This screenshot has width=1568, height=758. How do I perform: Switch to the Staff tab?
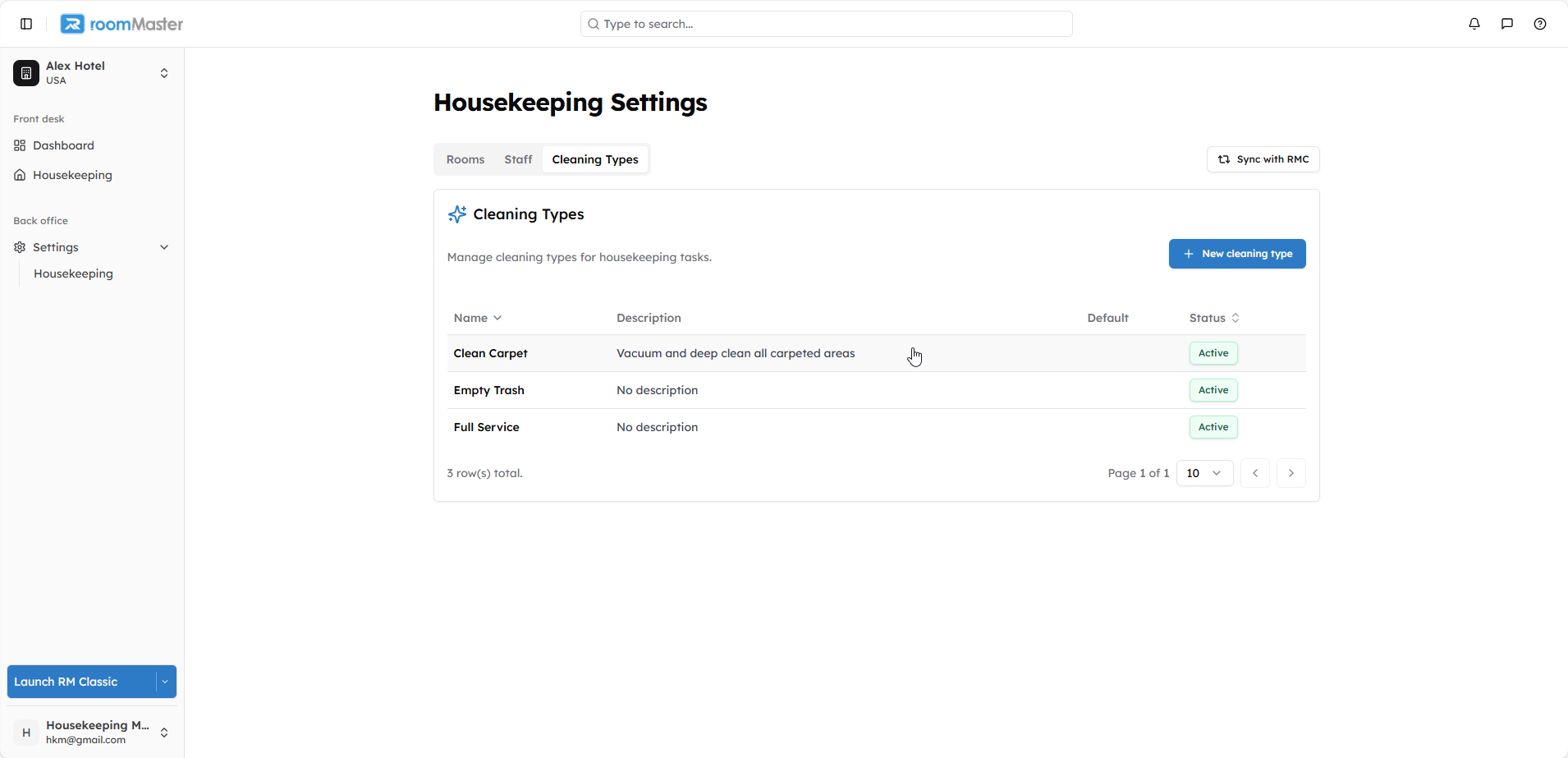coord(518,159)
